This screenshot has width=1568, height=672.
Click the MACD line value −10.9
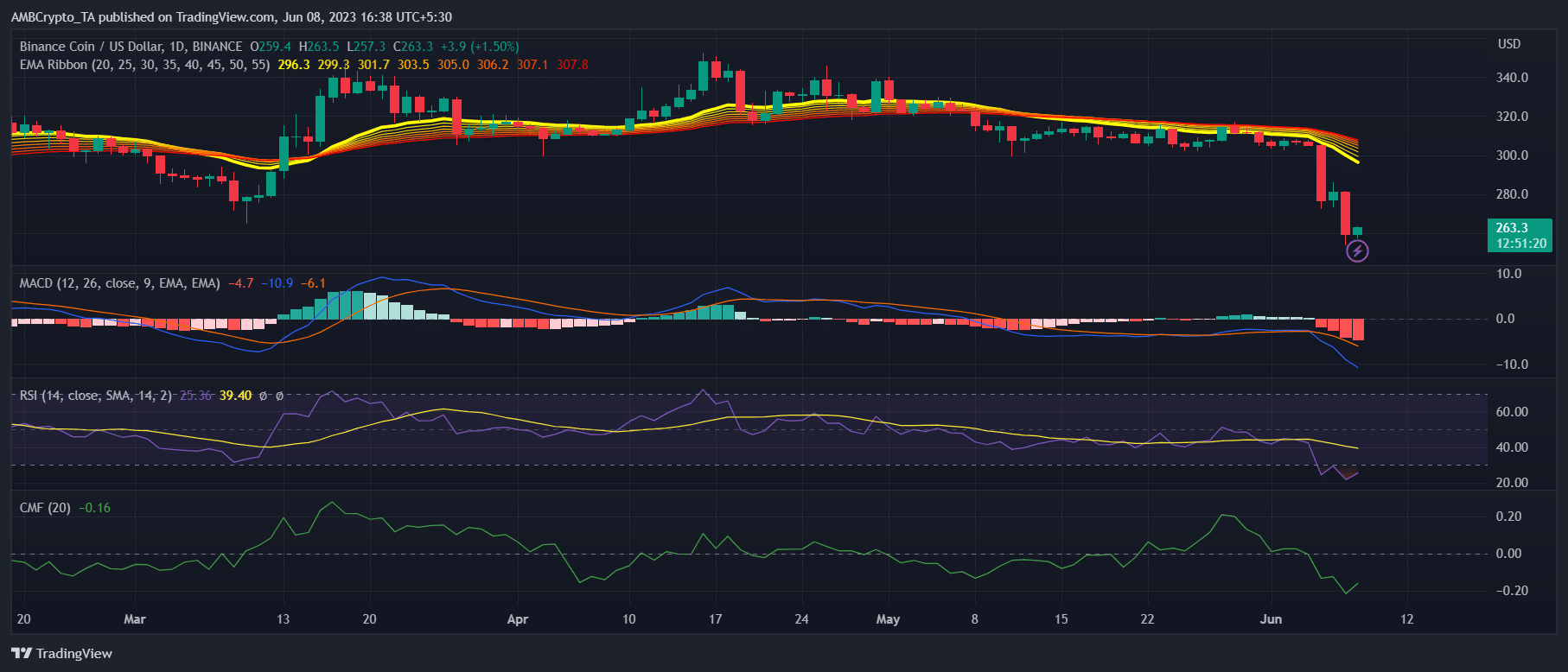[277, 283]
